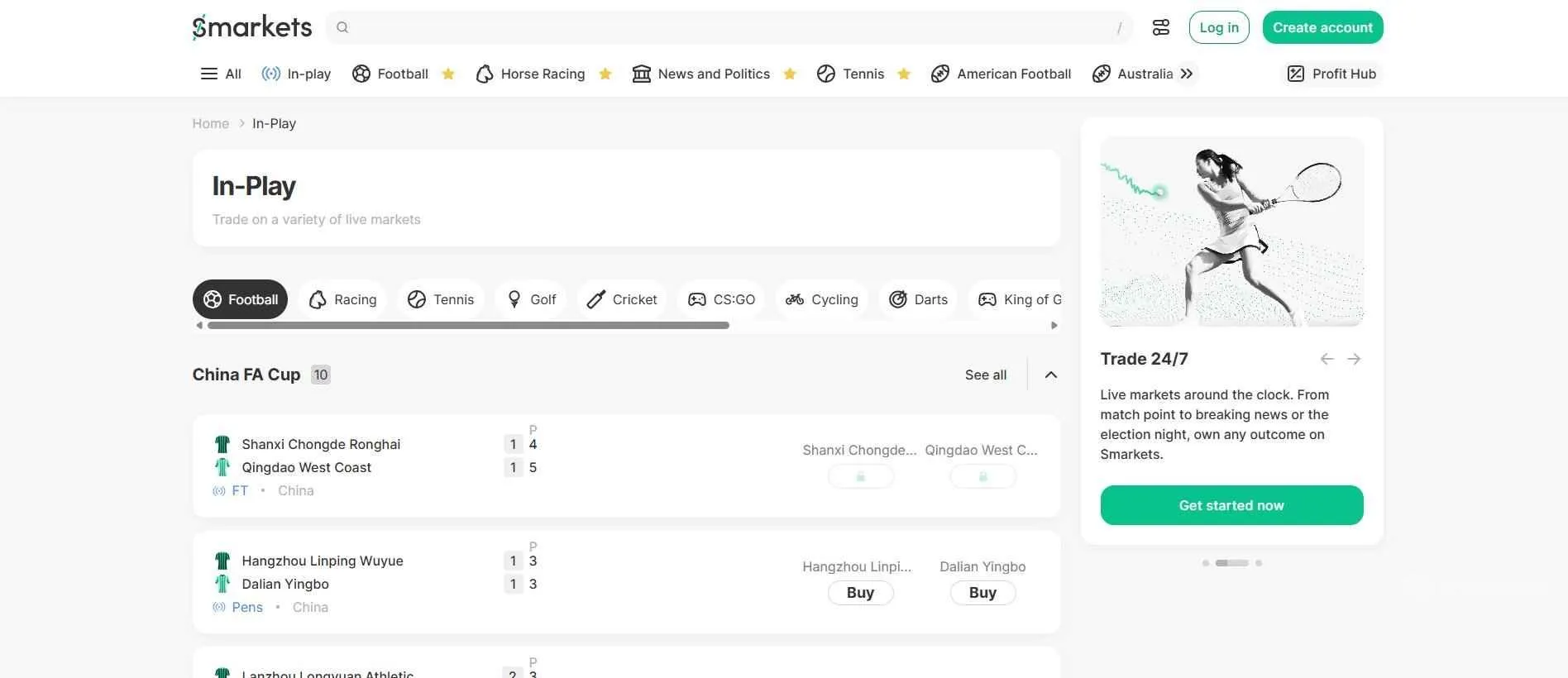
Task: Click the FT live status indicator
Action: (231, 490)
